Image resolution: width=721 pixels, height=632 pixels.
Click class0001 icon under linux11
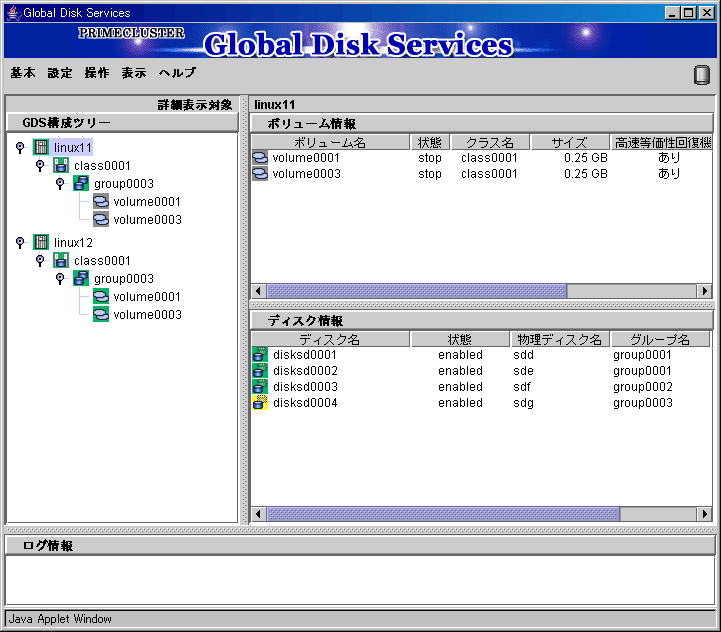pyautogui.click(x=61, y=166)
